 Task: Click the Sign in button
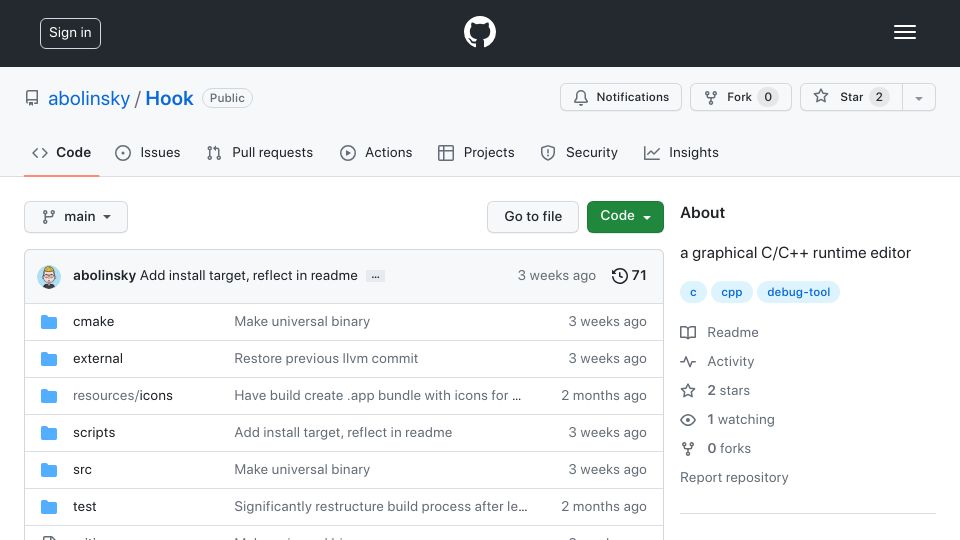70,33
